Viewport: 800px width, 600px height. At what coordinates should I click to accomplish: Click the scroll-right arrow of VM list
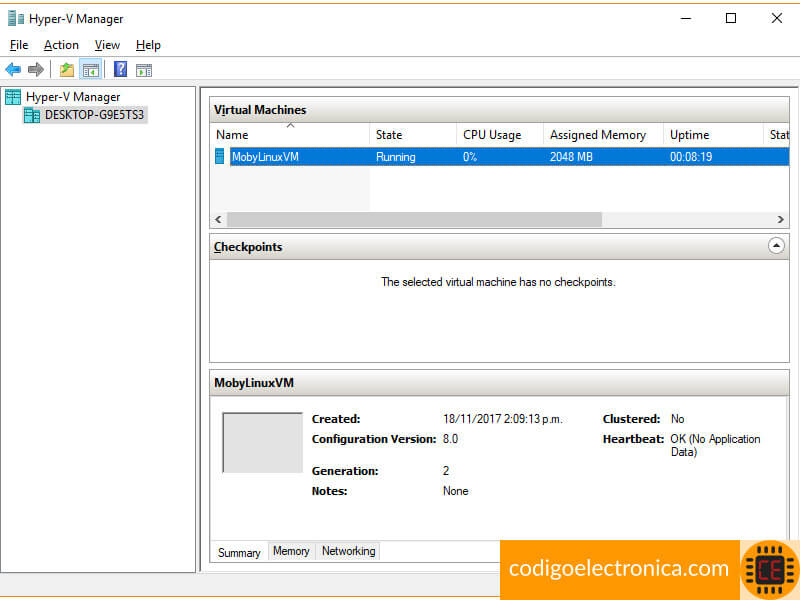pyautogui.click(x=781, y=219)
